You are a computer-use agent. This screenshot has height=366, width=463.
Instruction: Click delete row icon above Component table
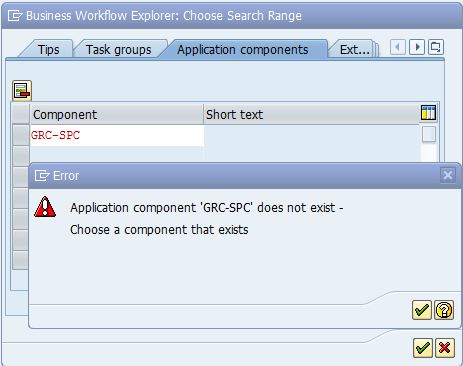(x=22, y=90)
